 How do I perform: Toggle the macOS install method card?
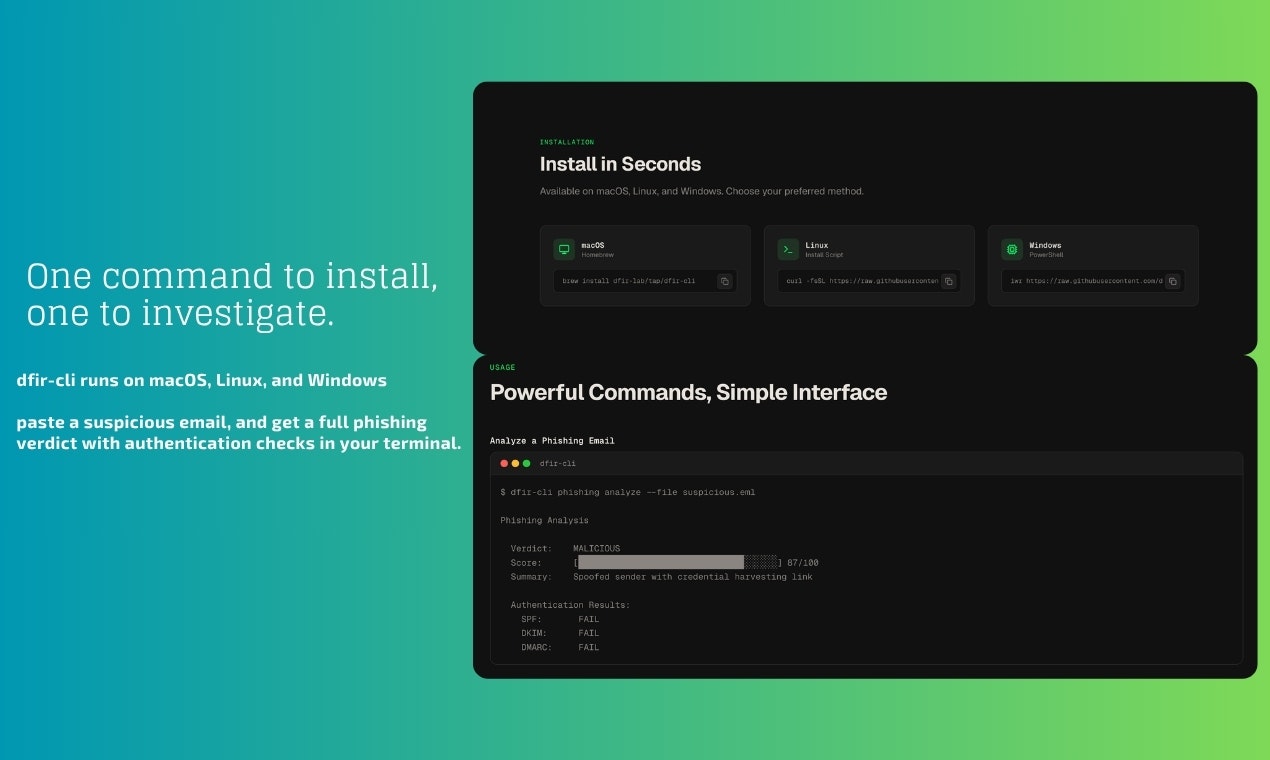[x=645, y=264]
